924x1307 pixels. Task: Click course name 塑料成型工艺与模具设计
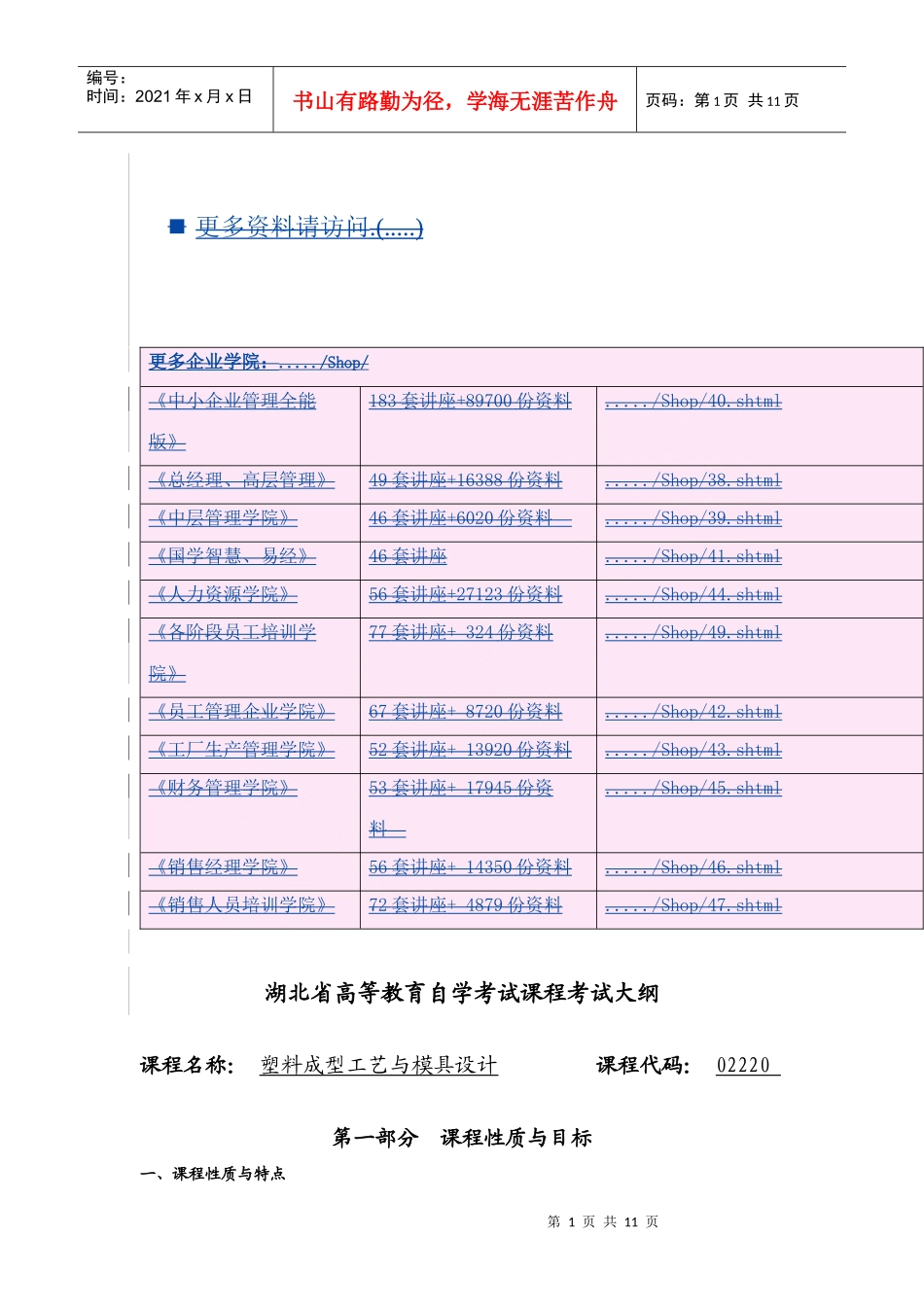tap(379, 1065)
